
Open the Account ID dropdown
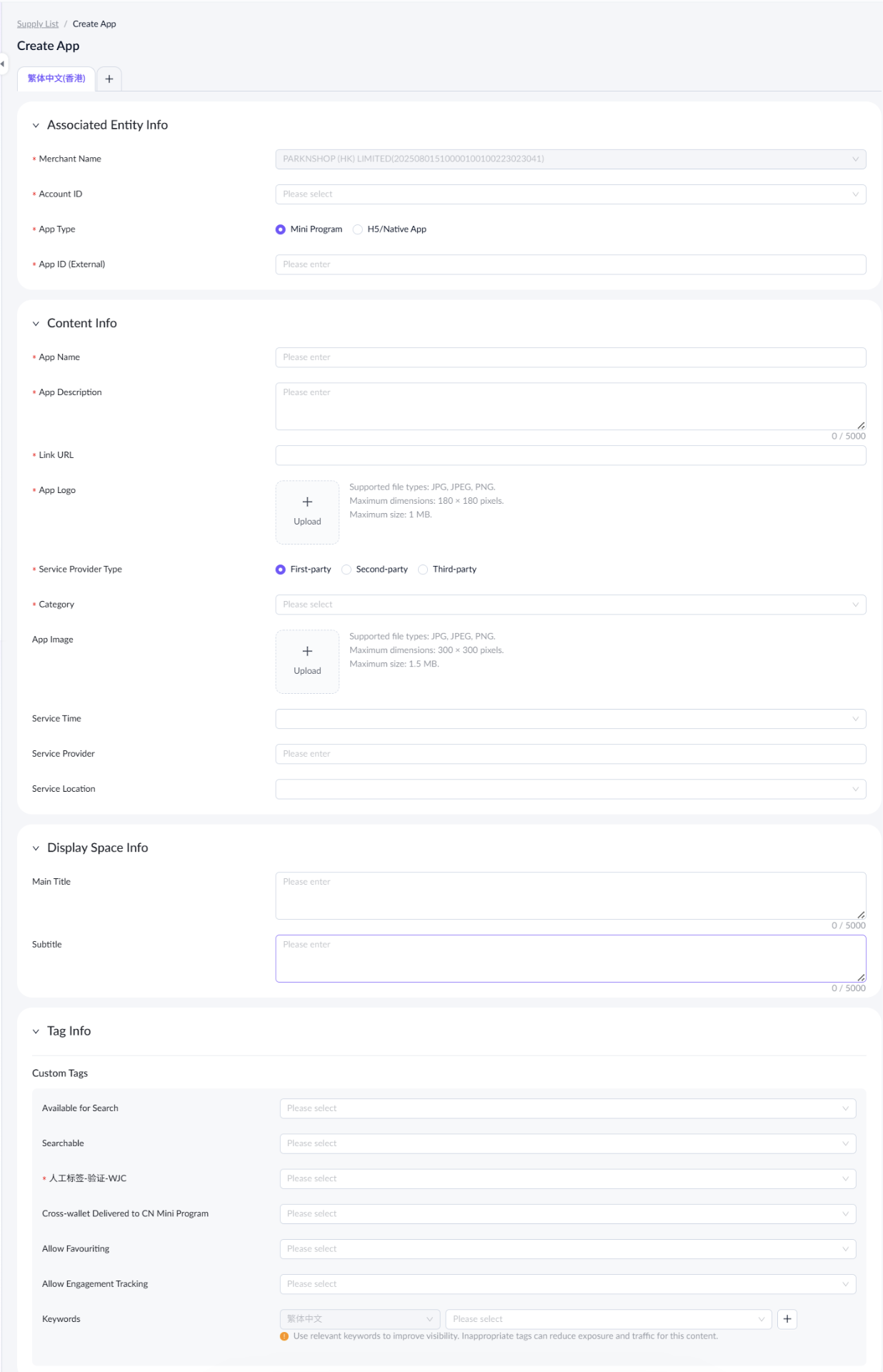(570, 194)
